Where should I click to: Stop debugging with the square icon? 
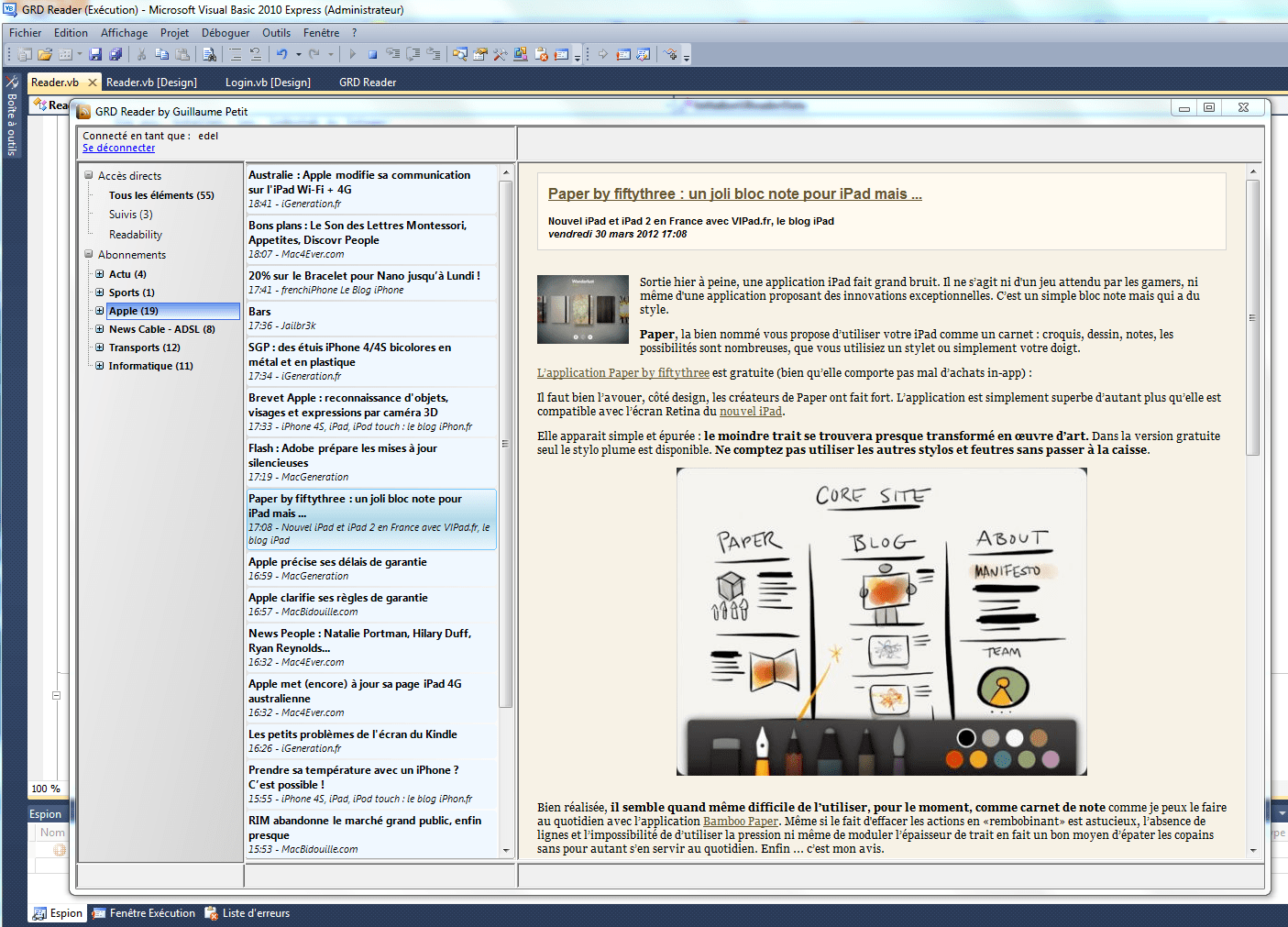(x=373, y=55)
